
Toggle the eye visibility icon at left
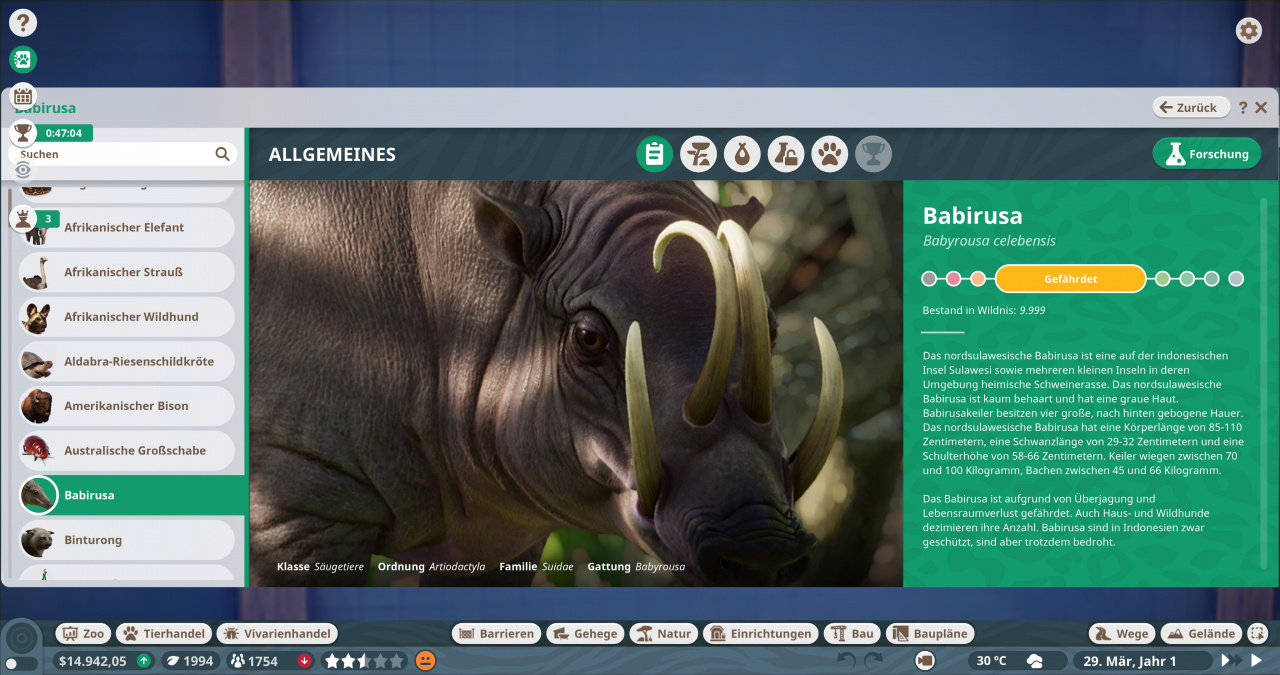click(22, 169)
